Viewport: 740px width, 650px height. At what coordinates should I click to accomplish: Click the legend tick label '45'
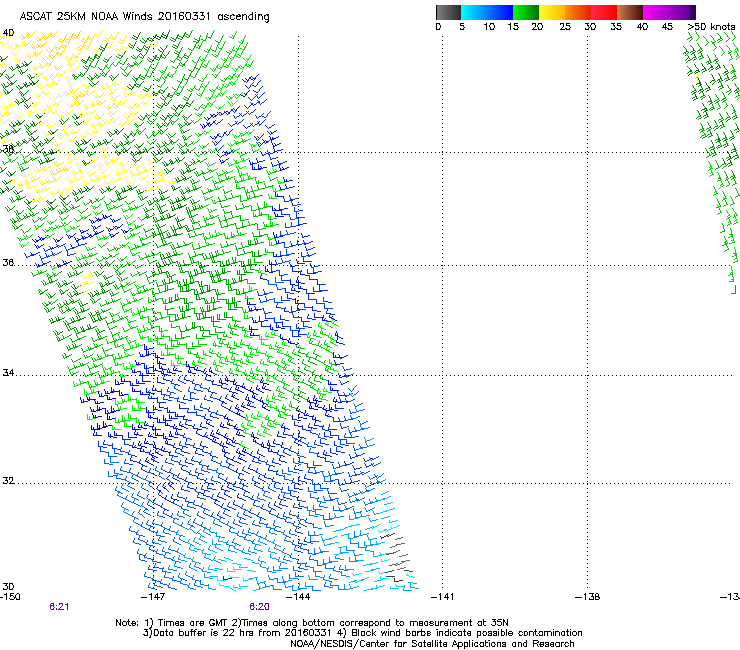(x=667, y=27)
